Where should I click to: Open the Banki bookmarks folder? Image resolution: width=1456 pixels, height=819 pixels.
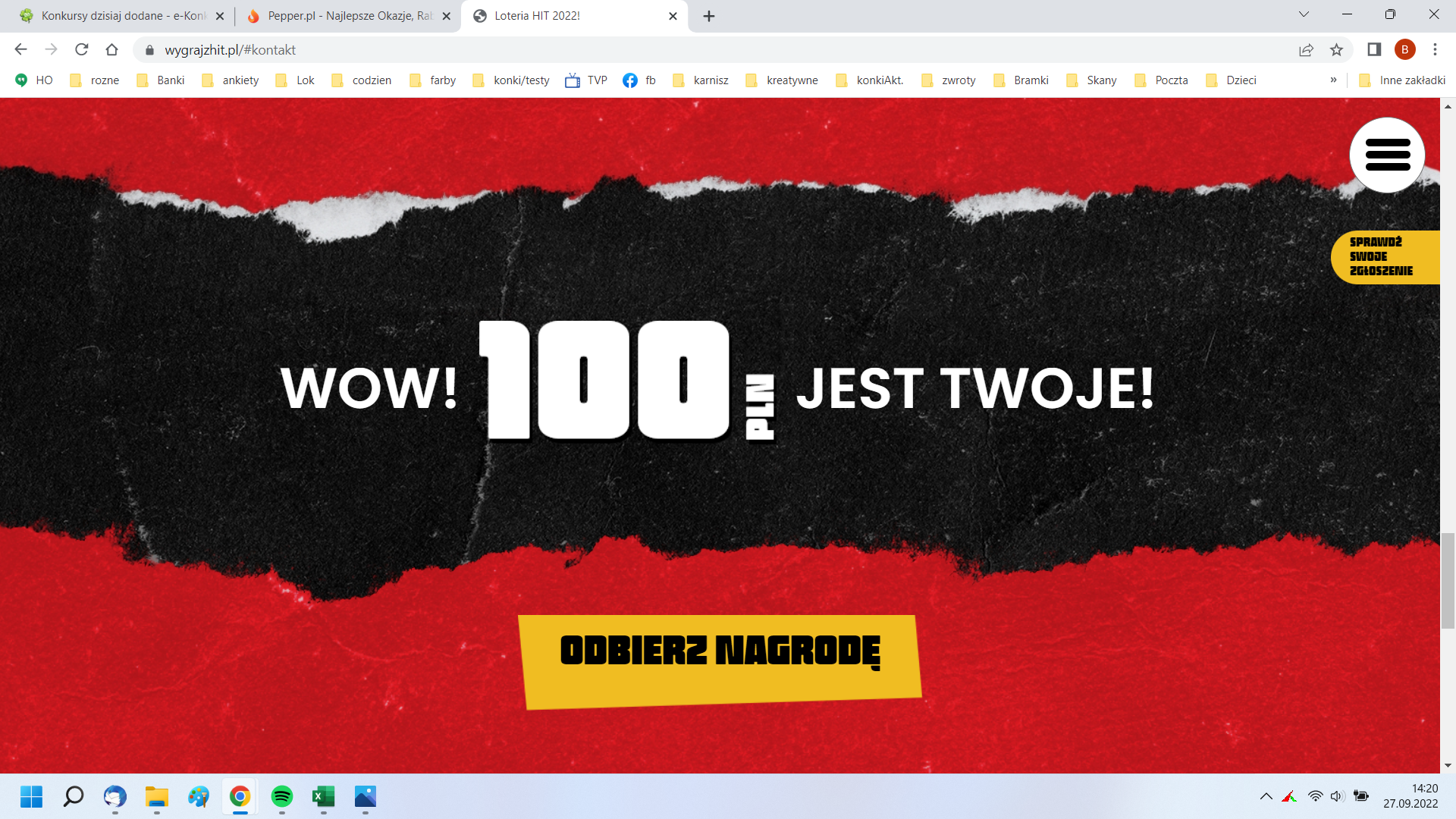coord(161,80)
